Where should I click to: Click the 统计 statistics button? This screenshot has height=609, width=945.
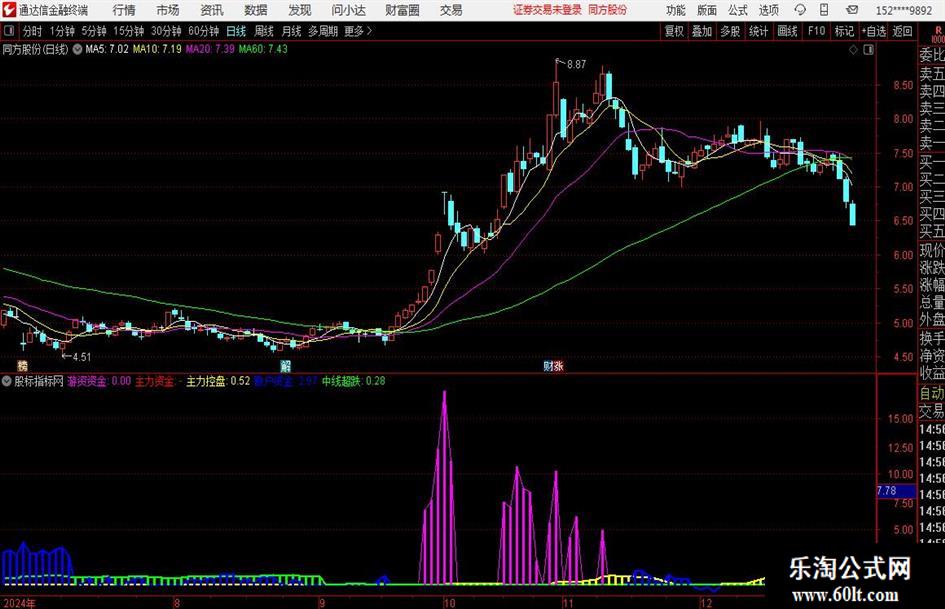point(758,31)
